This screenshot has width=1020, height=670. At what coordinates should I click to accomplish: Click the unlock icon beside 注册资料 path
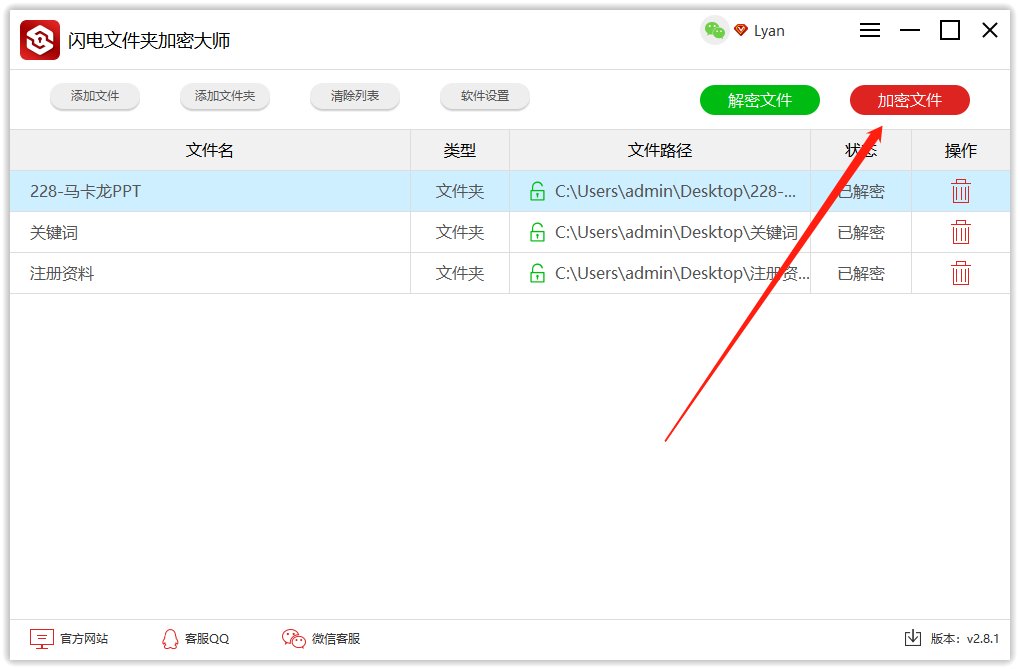click(x=537, y=273)
